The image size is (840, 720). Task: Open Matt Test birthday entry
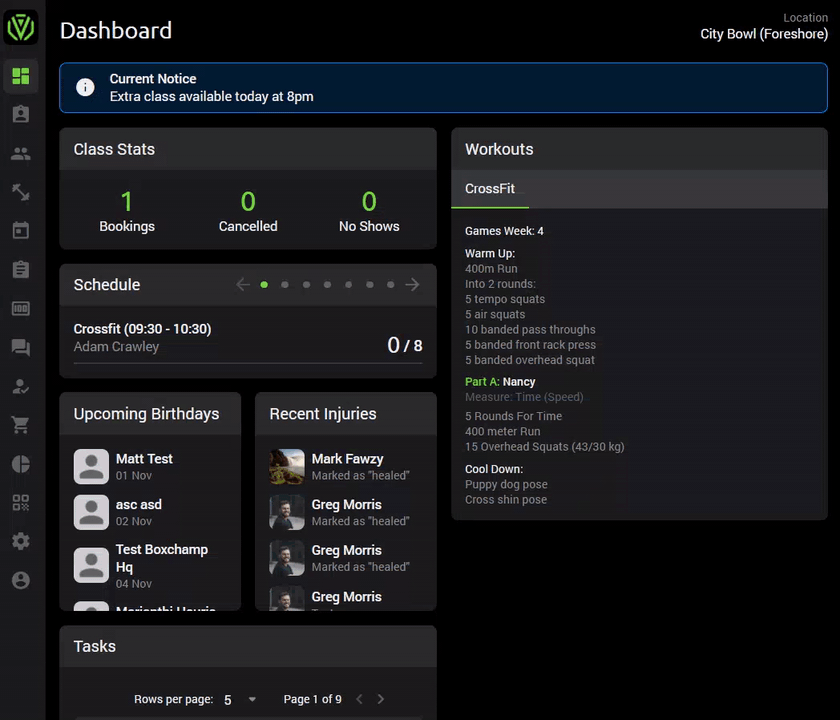tap(151, 467)
